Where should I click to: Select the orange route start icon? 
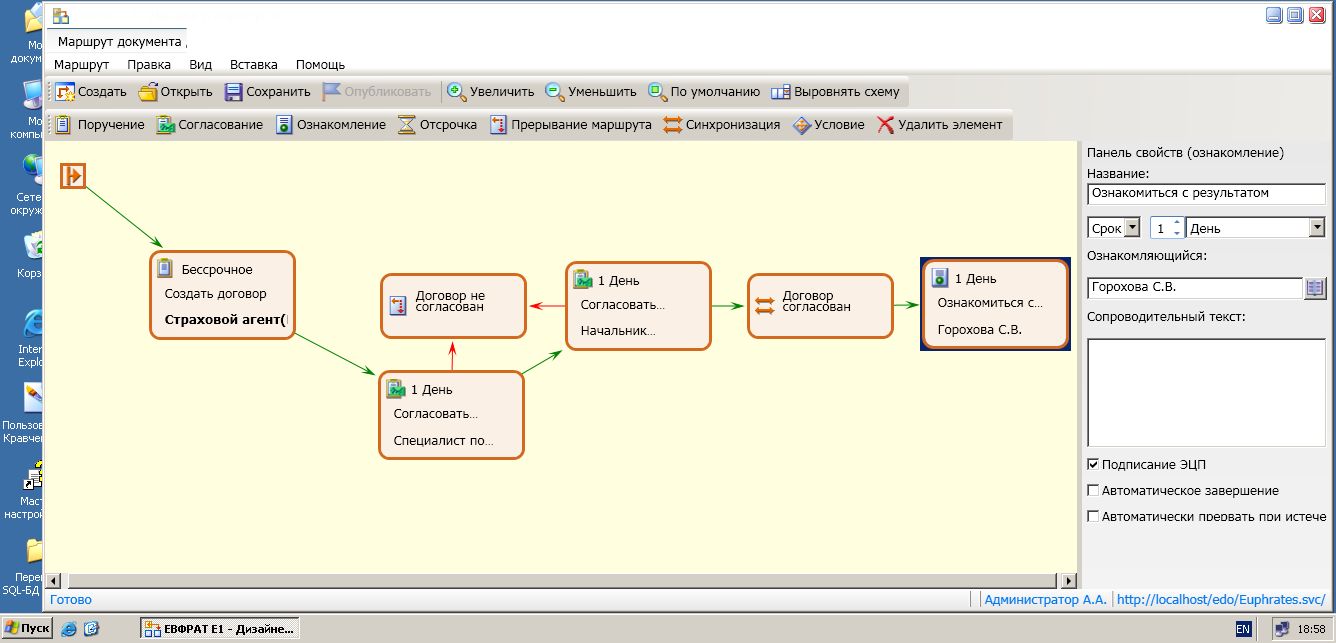click(73, 176)
